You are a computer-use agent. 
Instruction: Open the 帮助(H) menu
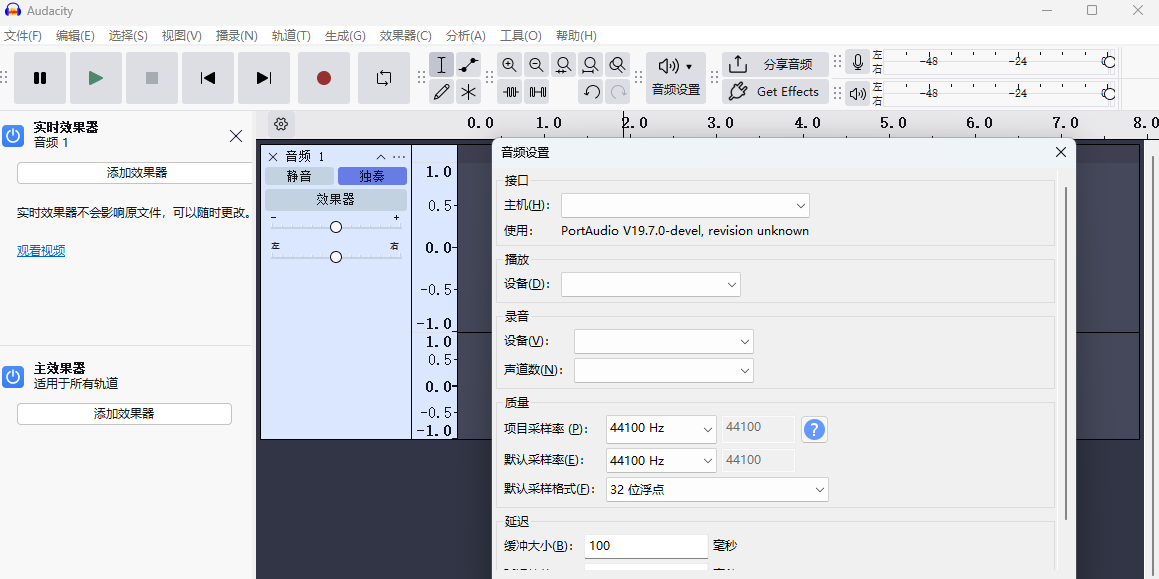click(576, 35)
